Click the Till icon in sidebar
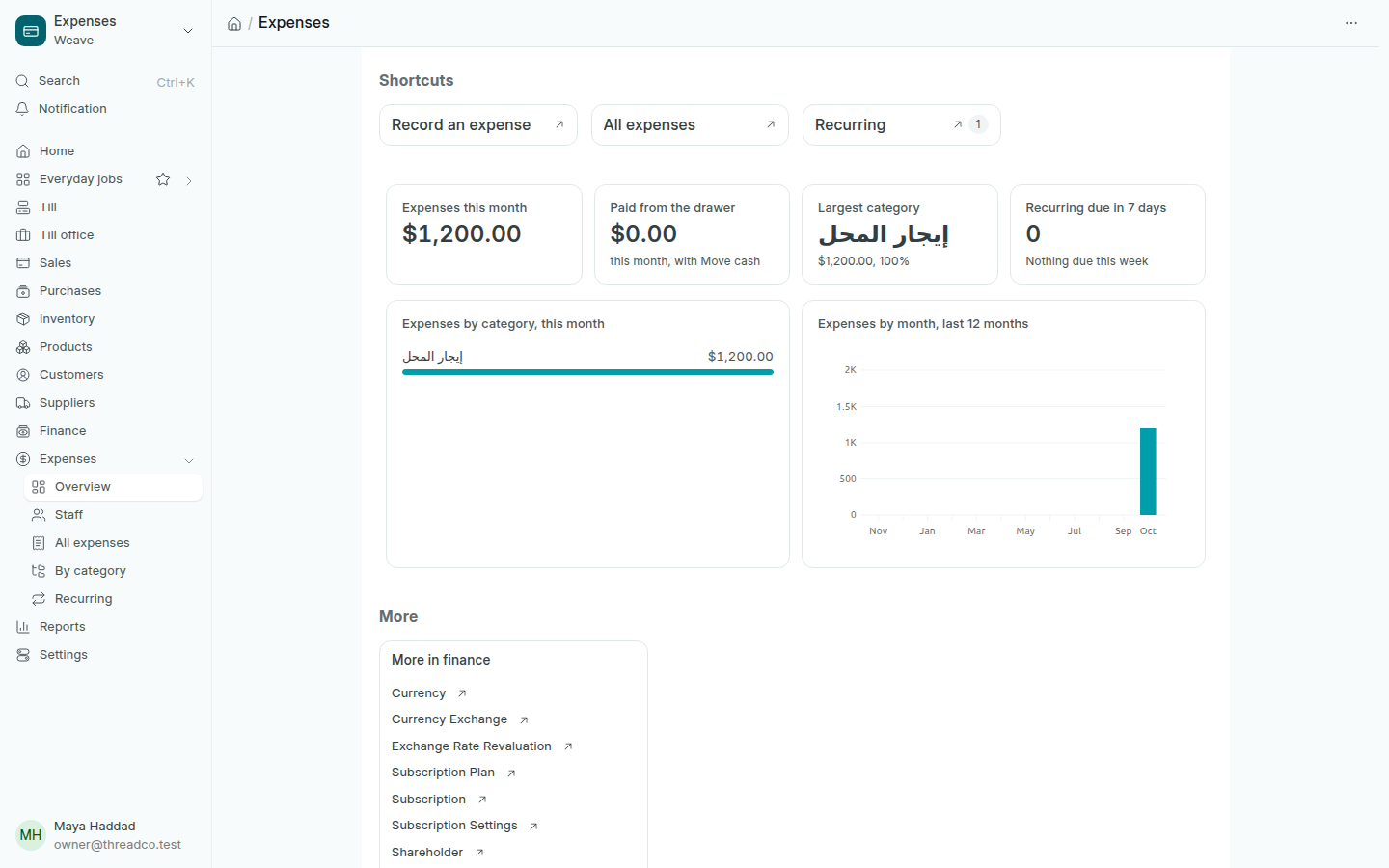This screenshot has height=868, width=1389. [23, 207]
